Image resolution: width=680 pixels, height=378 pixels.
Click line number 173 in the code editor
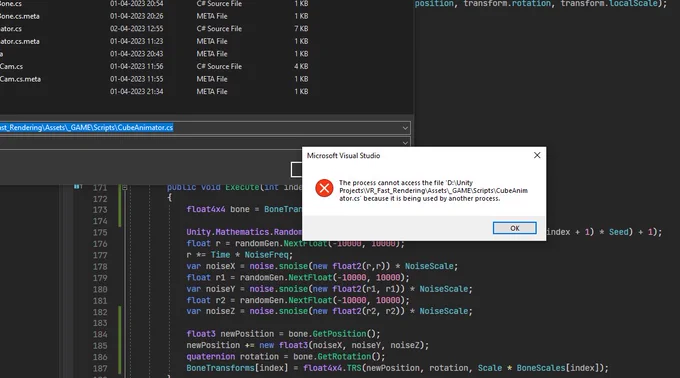point(100,210)
